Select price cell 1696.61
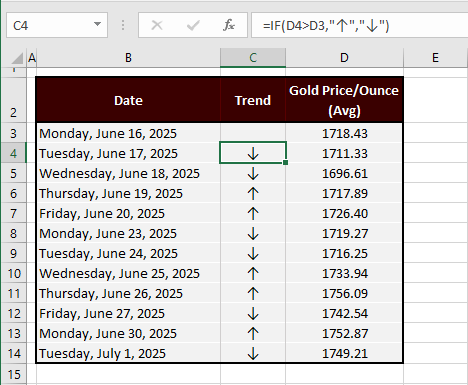 (344, 173)
